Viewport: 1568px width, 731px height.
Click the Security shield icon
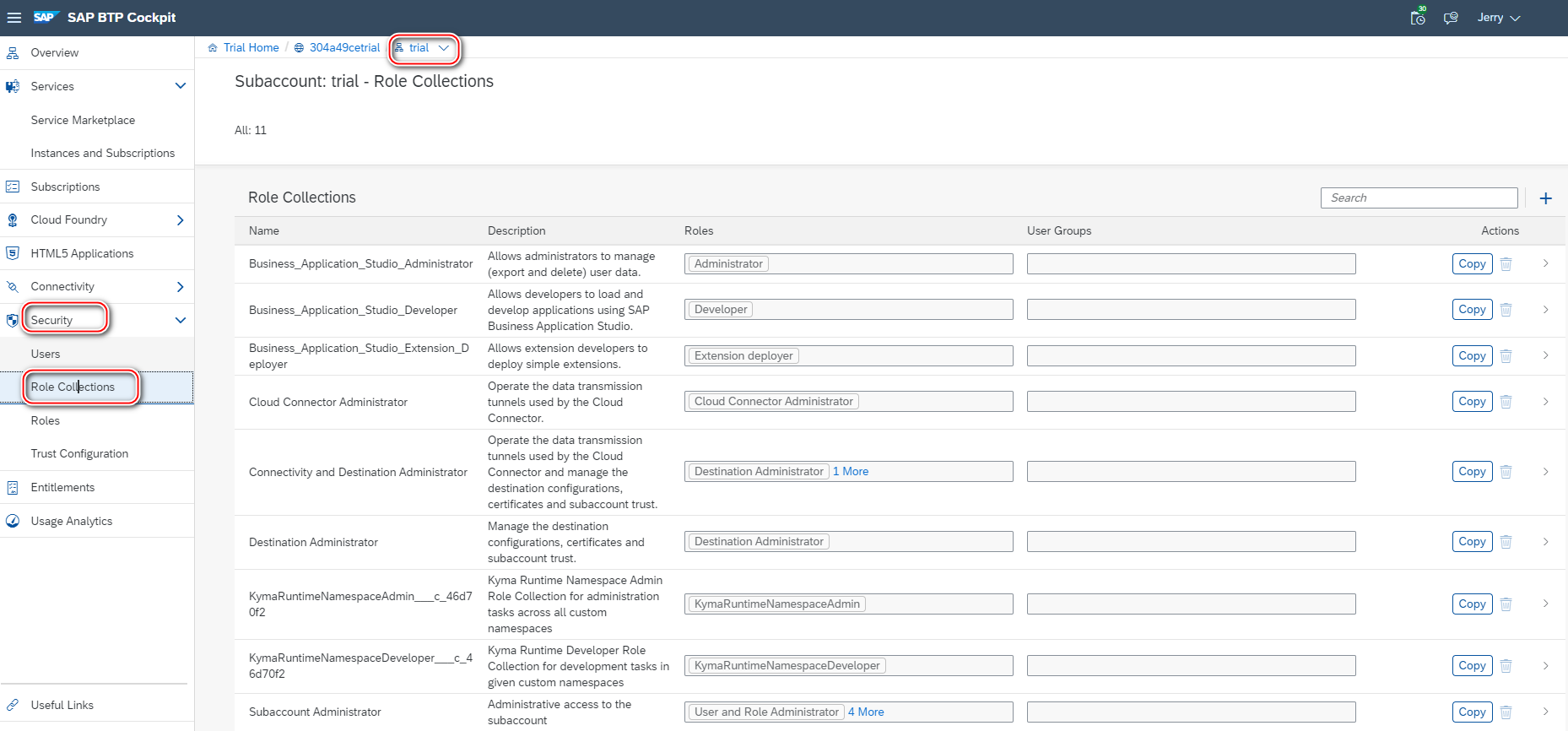pos(13,321)
